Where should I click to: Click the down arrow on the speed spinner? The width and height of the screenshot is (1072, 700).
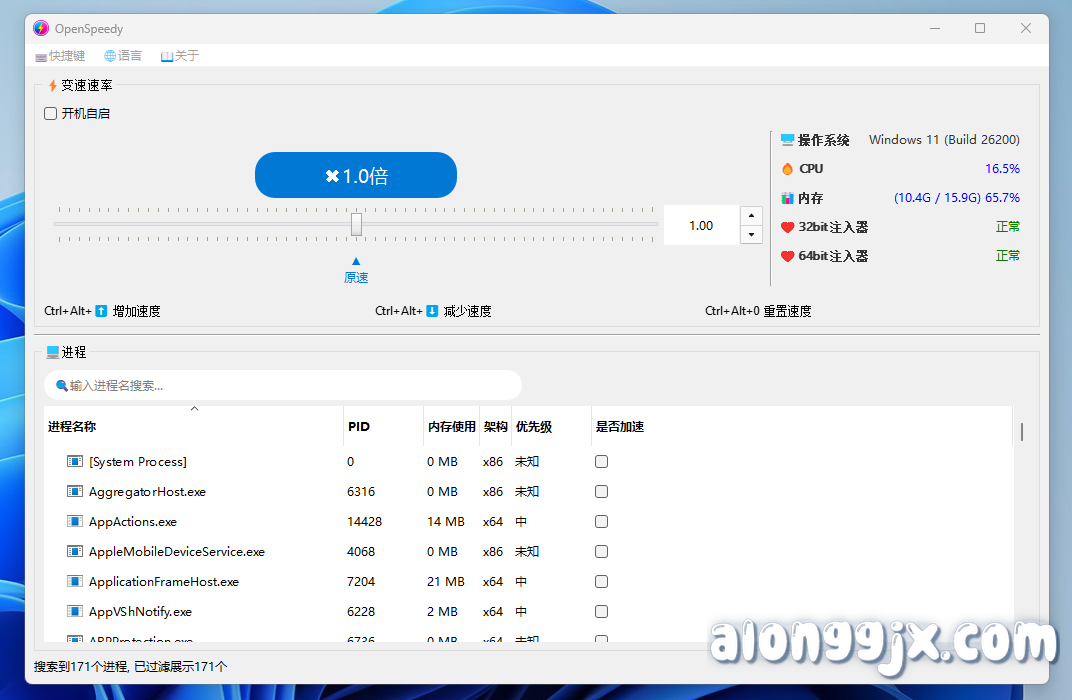tap(751, 235)
